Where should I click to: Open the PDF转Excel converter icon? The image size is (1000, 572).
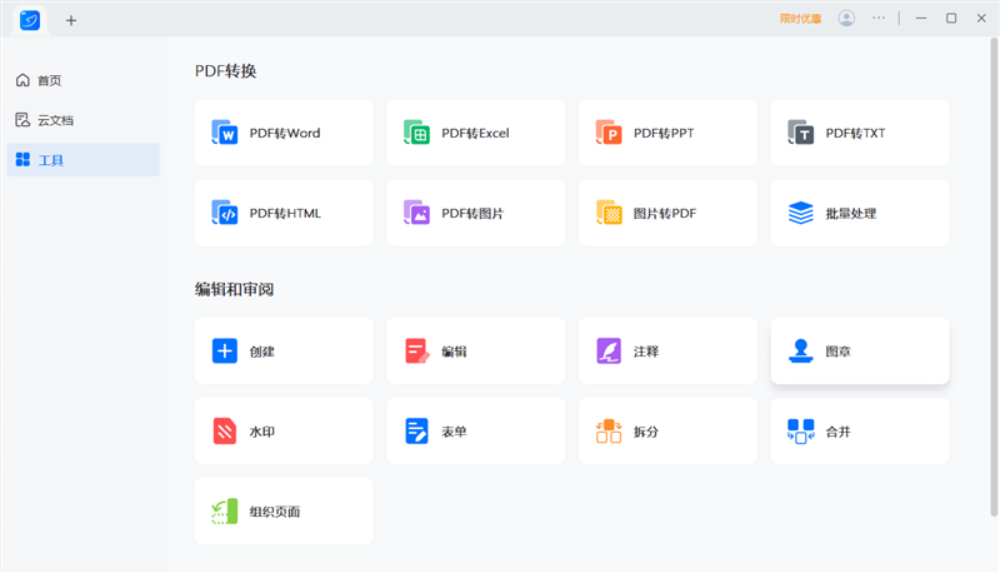coord(417,133)
